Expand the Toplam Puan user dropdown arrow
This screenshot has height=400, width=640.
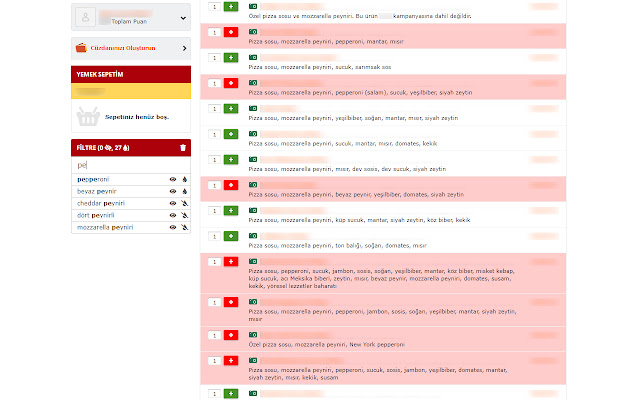click(x=183, y=18)
